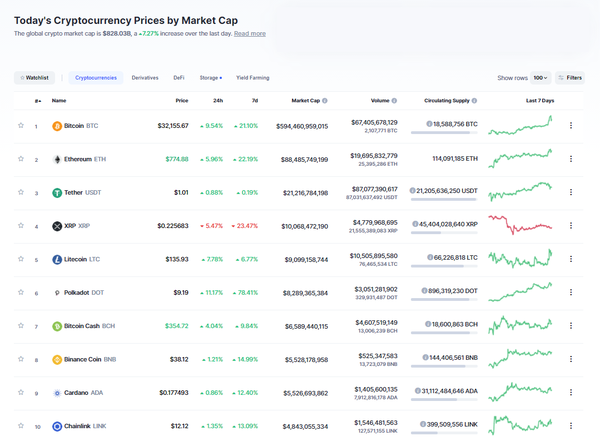This screenshot has width=600, height=441.
Task: Open the three-dot menu for XRP row
Action: (571, 225)
